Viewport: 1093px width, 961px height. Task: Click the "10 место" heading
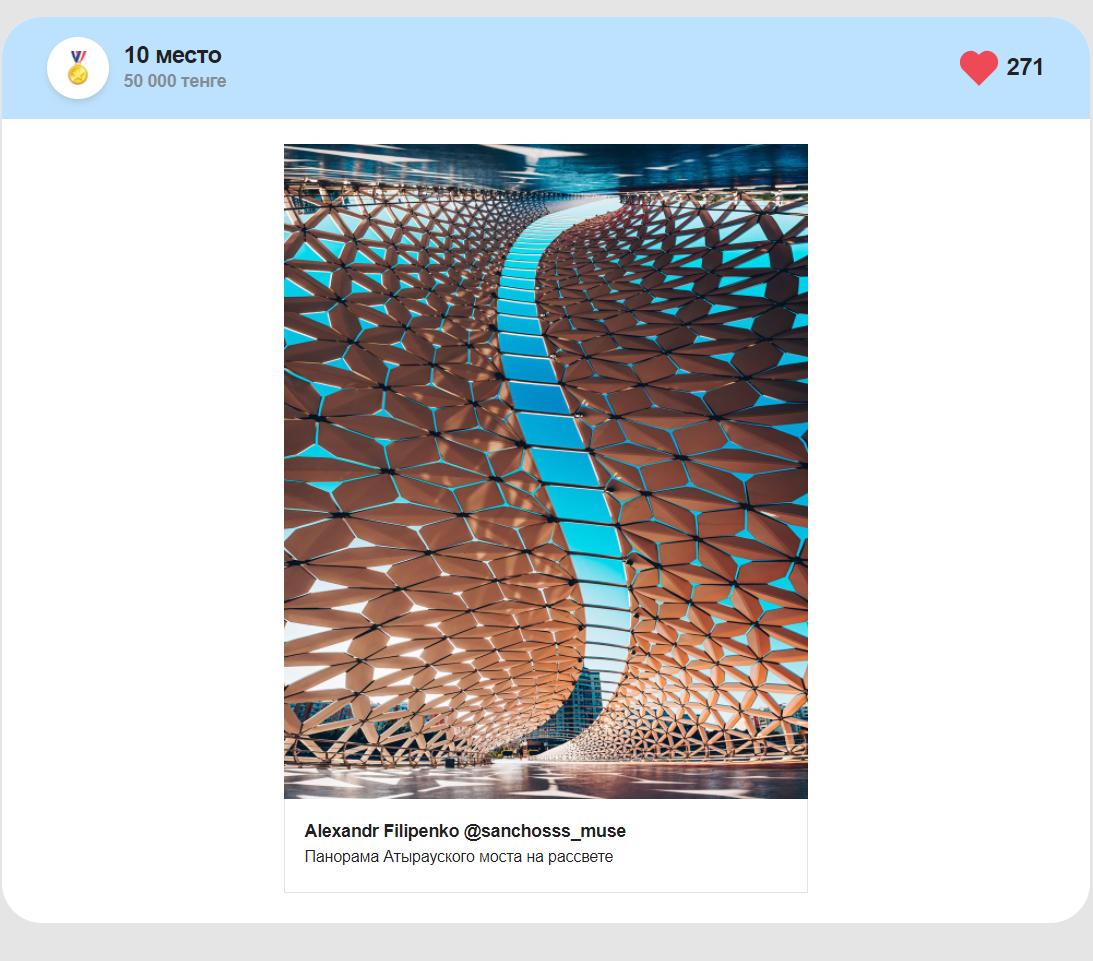(172, 55)
